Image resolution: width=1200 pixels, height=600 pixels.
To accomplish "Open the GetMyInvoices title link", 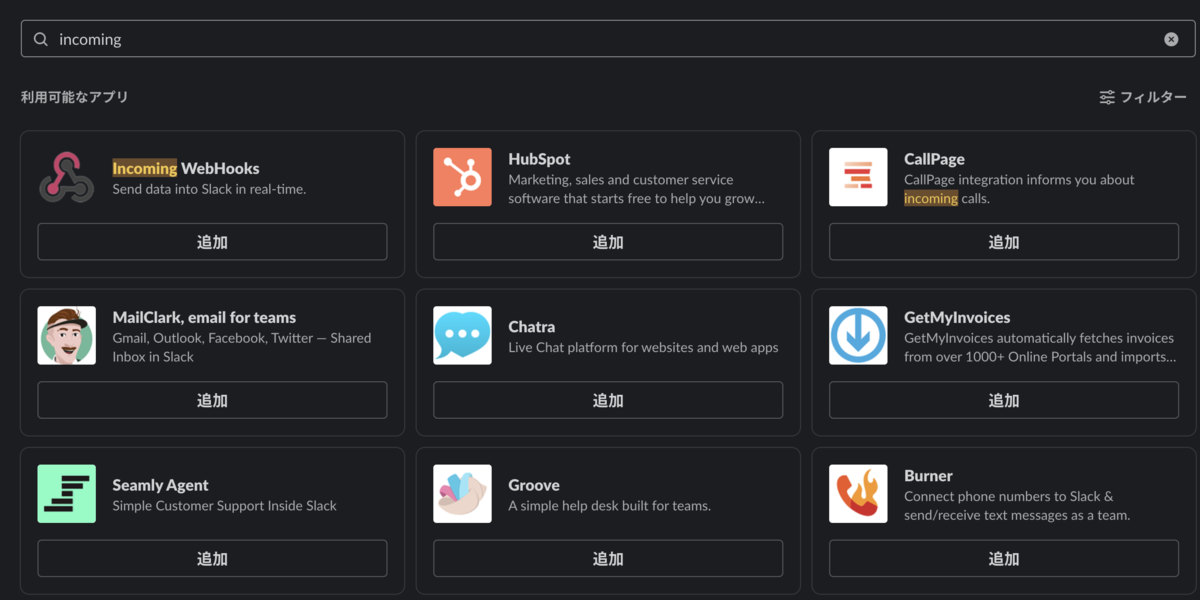I will click(x=957, y=317).
